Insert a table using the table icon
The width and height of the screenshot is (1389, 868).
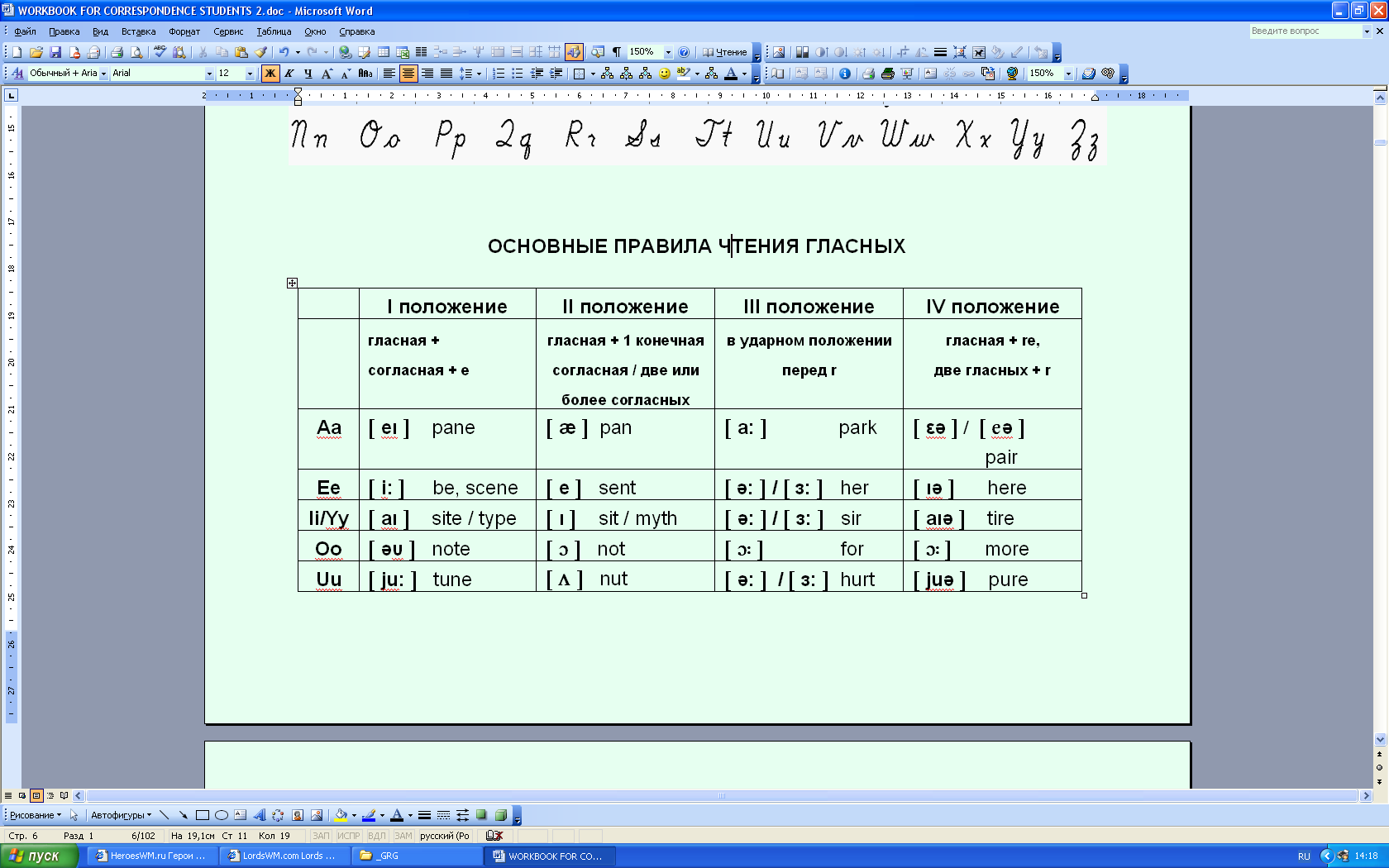click(384, 52)
